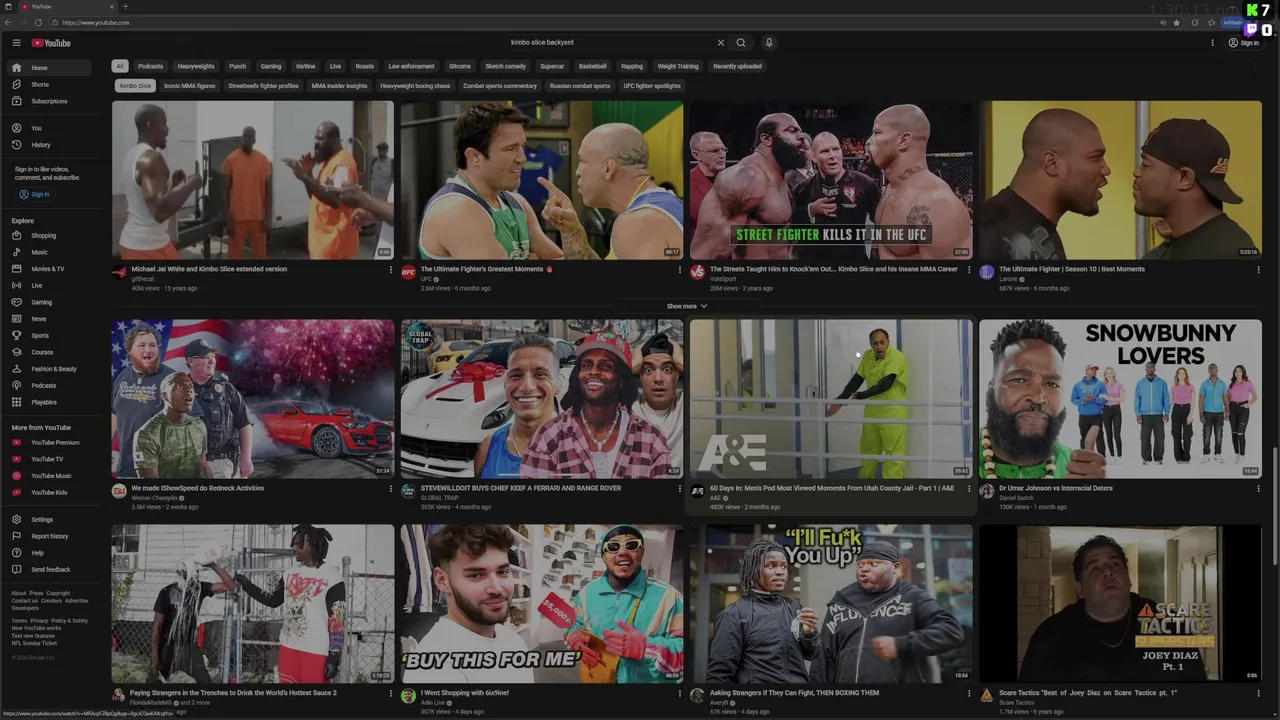This screenshot has width=1280, height=720.
Task: Open options for Season 10 Best Moments
Action: coord(1258,269)
